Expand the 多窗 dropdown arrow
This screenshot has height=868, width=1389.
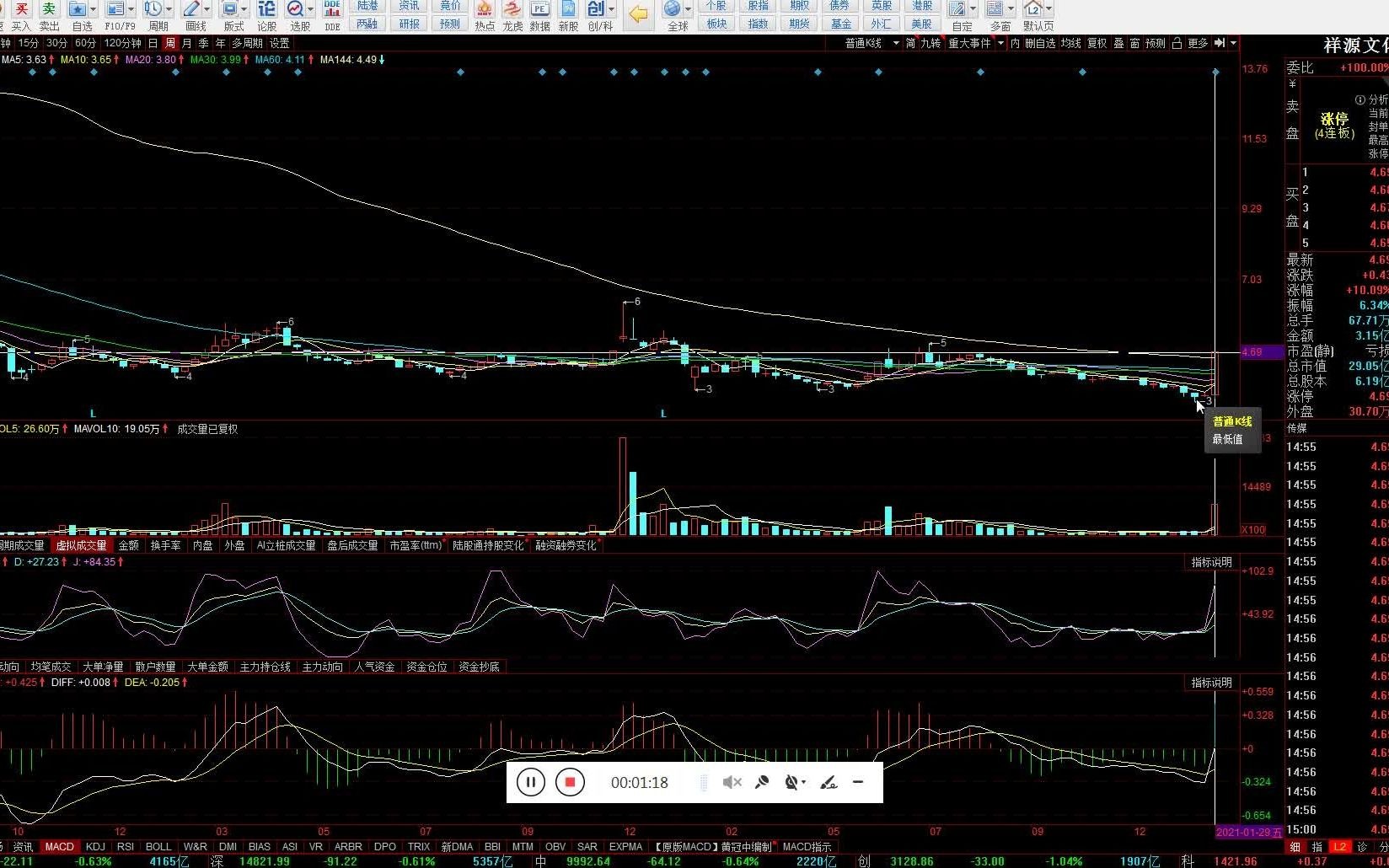tap(1011, 9)
